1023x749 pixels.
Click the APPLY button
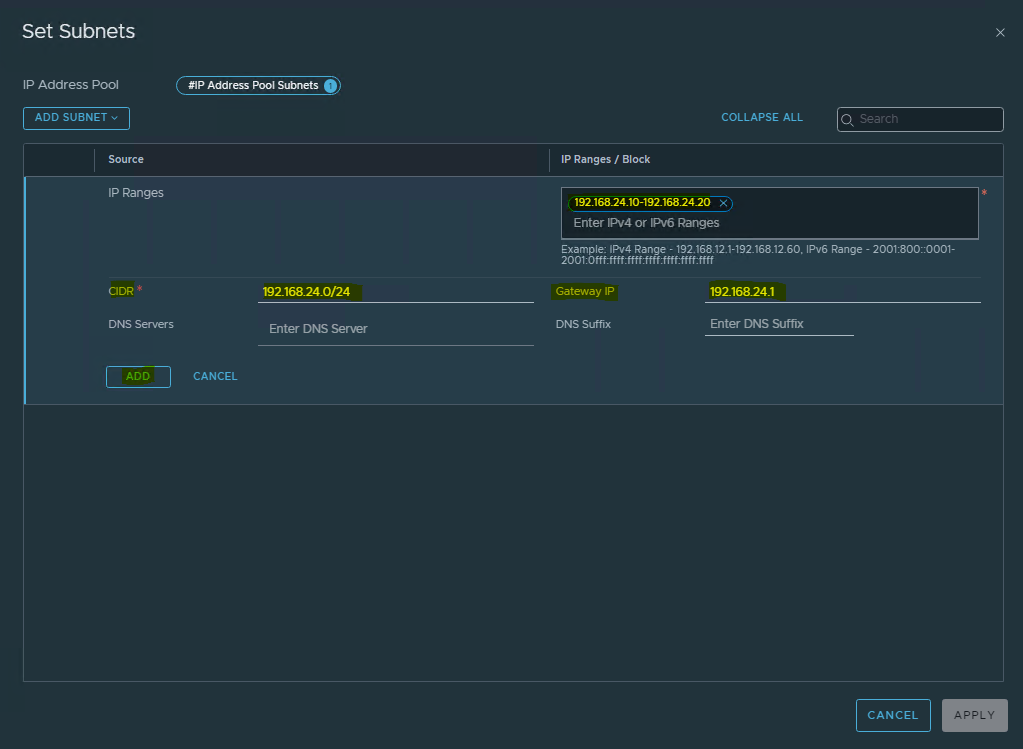click(x=974, y=715)
